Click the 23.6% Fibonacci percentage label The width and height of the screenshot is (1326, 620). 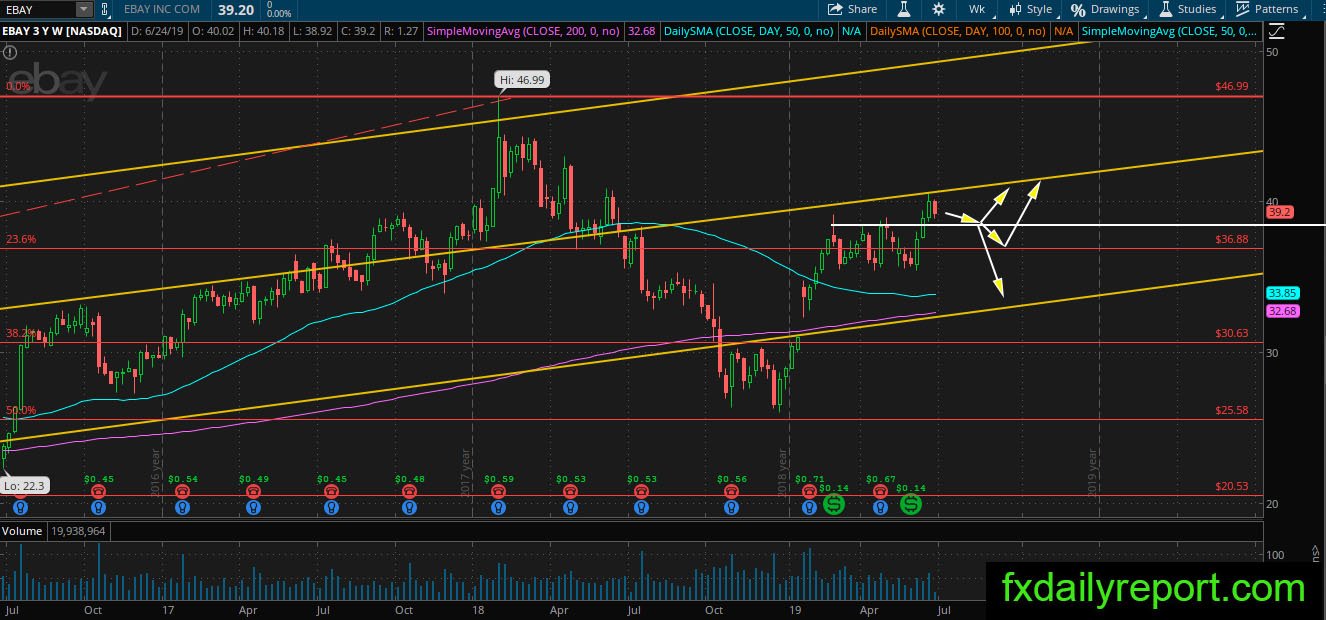21,239
